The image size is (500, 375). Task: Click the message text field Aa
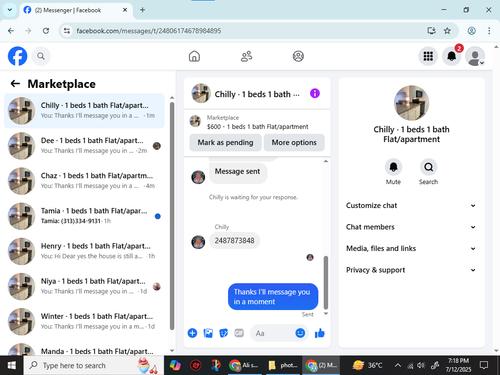pos(272,333)
